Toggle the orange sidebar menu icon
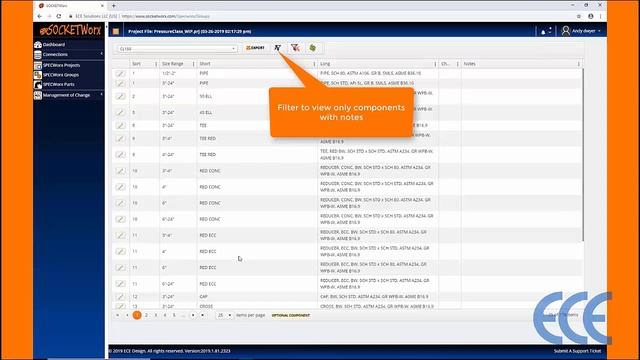Viewport: 640px width, 360px height. [x=116, y=31]
